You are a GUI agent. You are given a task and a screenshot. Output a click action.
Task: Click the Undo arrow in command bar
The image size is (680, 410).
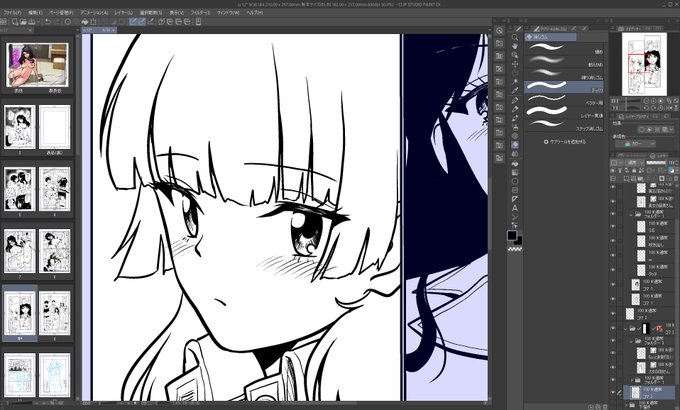48,21
